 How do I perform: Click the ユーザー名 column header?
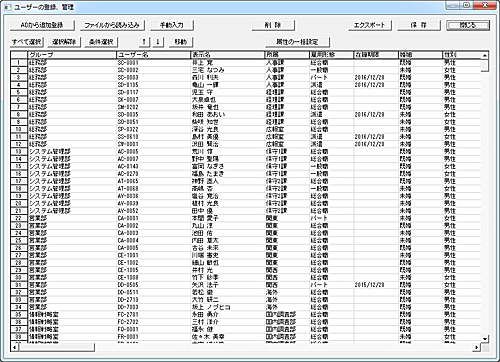153,55
